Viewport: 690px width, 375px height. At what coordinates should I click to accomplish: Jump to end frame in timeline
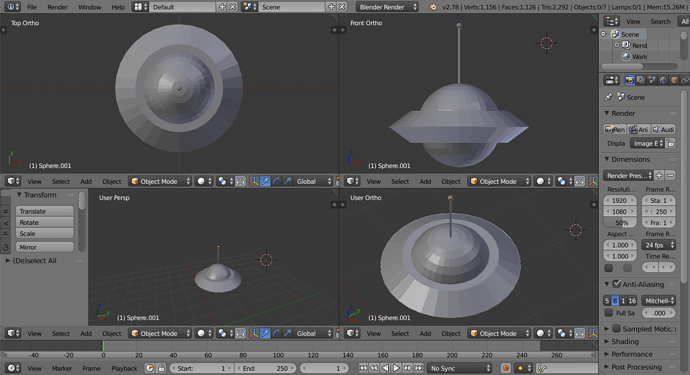tap(418, 368)
